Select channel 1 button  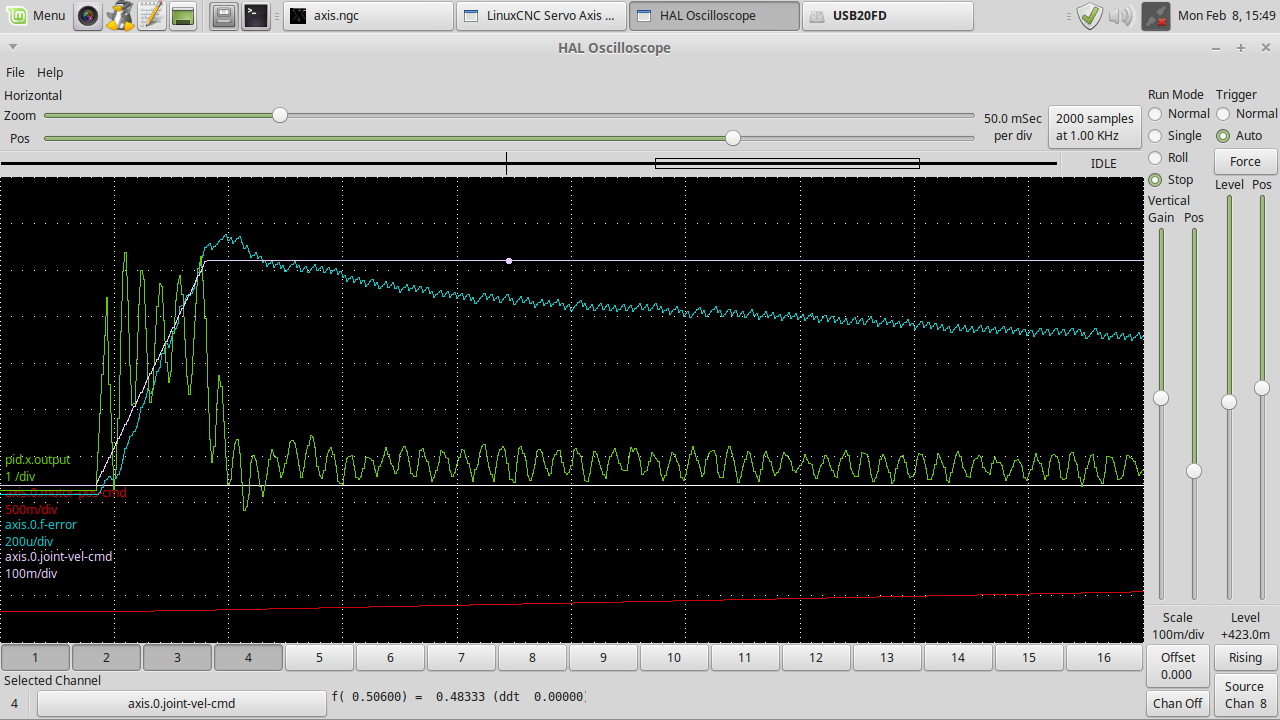click(35, 657)
